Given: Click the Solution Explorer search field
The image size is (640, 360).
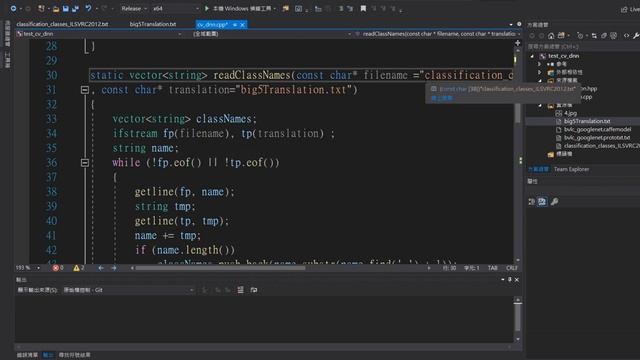Looking at the screenshot, I should click(x=584, y=47).
